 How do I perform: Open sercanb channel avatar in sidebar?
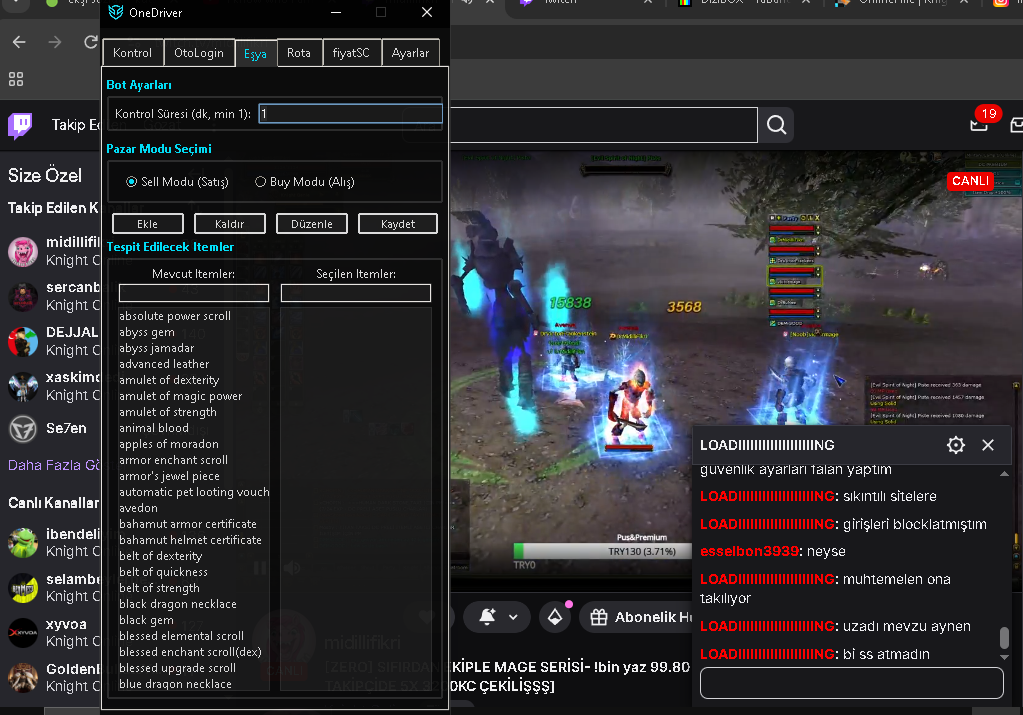[x=23, y=297]
